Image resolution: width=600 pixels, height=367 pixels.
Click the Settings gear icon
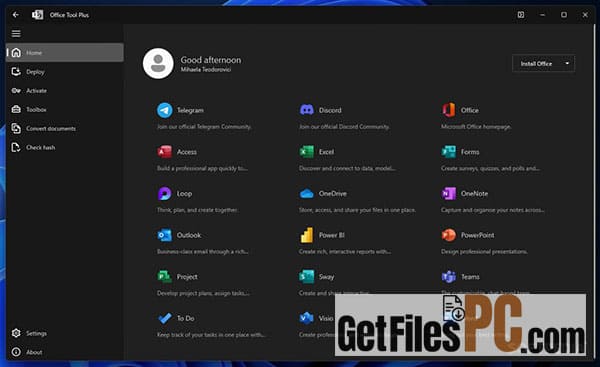[16, 333]
